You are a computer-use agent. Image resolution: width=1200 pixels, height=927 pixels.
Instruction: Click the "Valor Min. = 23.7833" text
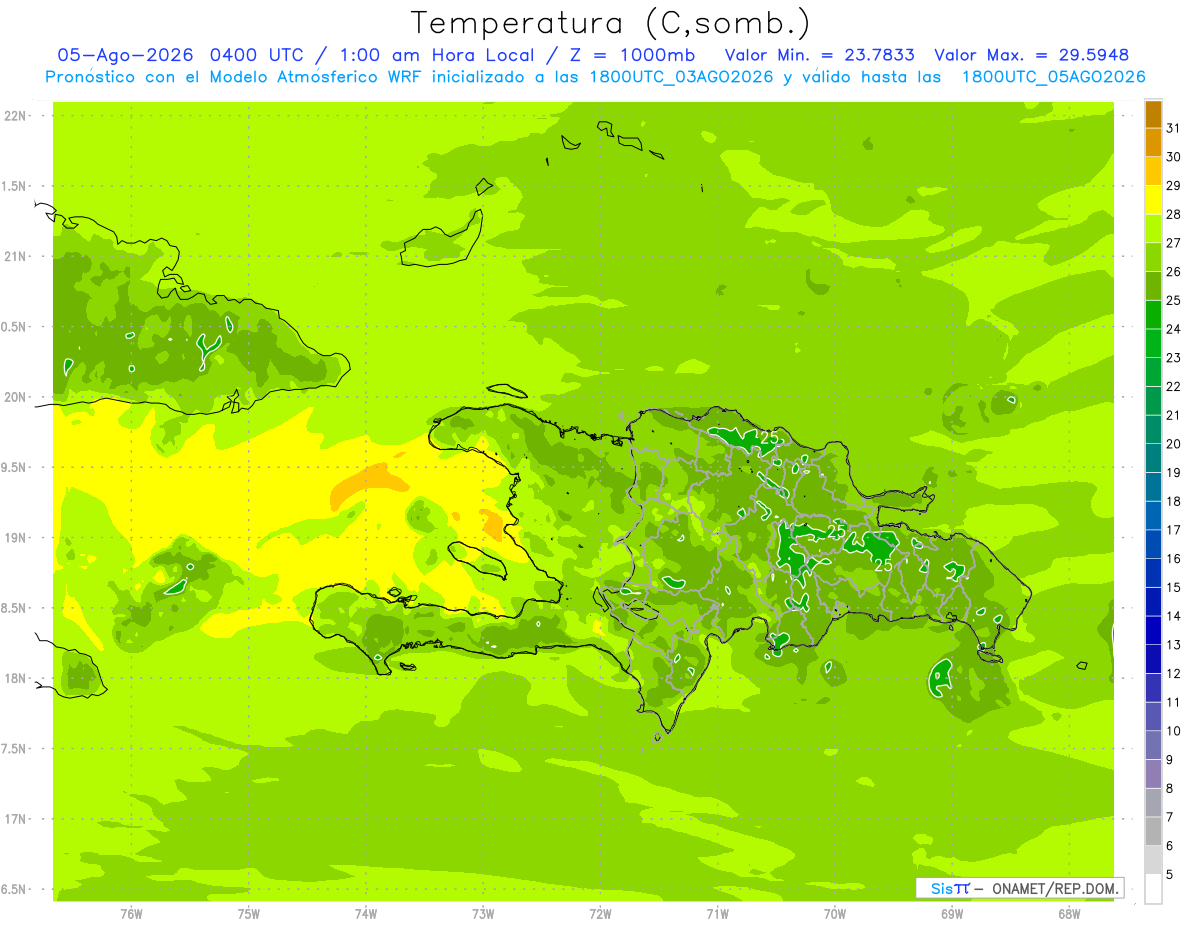pyautogui.click(x=819, y=55)
